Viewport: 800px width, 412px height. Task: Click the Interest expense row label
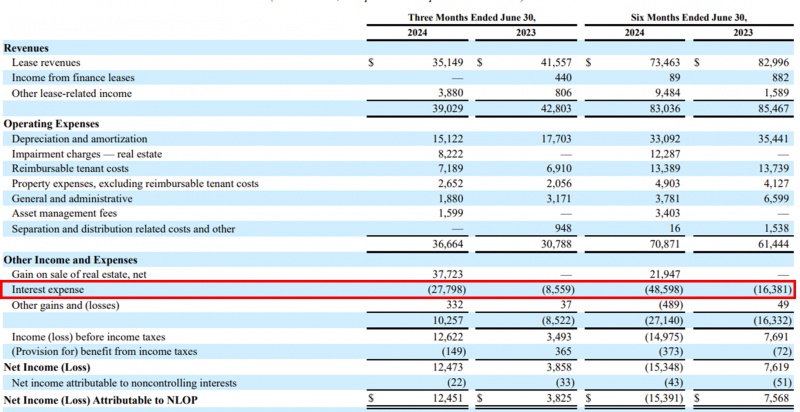(48, 289)
